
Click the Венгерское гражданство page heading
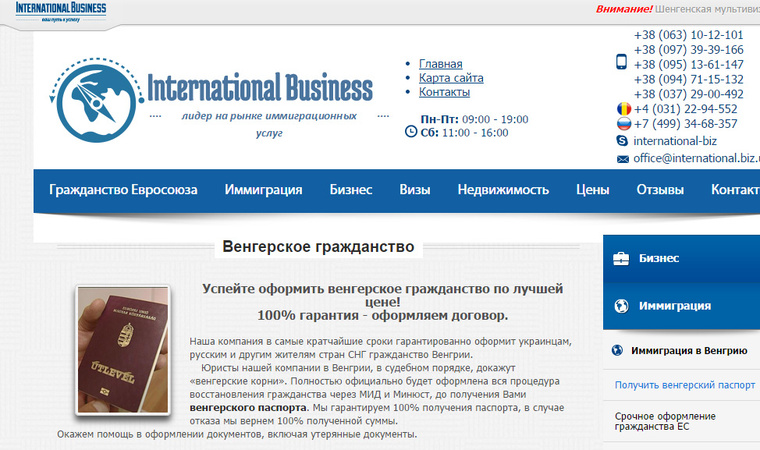(318, 246)
